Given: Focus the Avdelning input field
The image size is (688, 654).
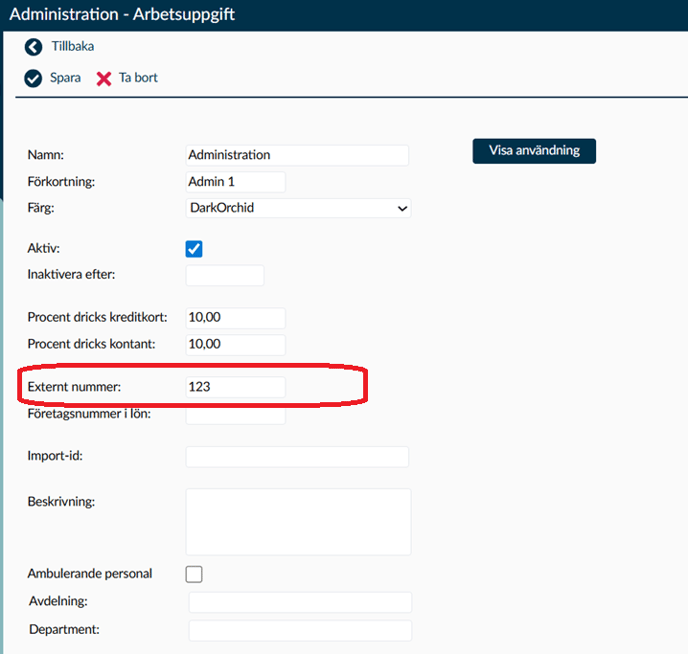Looking at the screenshot, I should [x=300, y=602].
